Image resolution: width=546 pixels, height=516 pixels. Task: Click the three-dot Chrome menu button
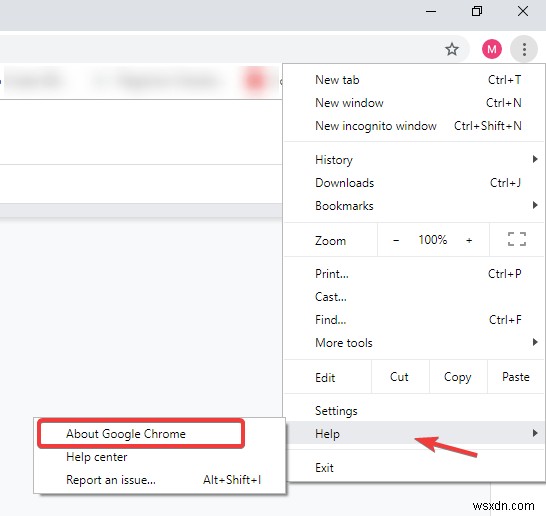pyautogui.click(x=524, y=49)
